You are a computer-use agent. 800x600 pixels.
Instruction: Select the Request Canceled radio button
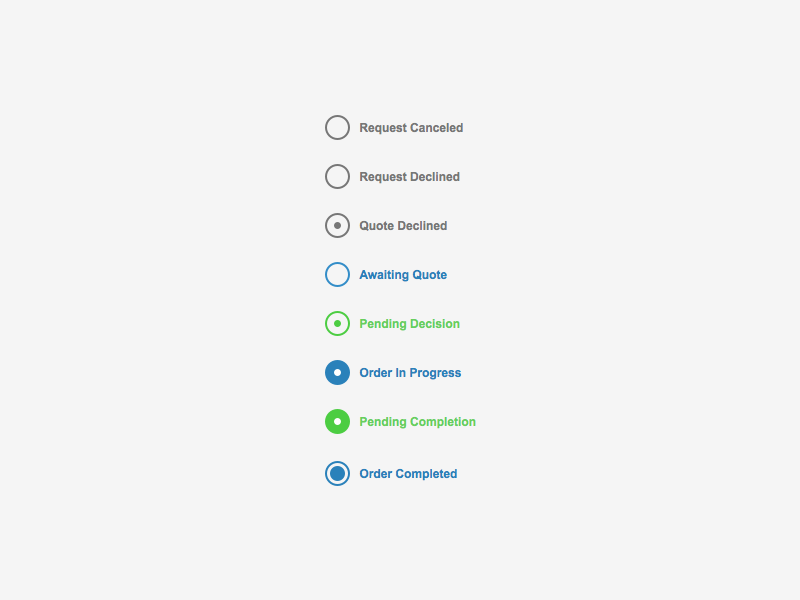[x=337, y=128]
